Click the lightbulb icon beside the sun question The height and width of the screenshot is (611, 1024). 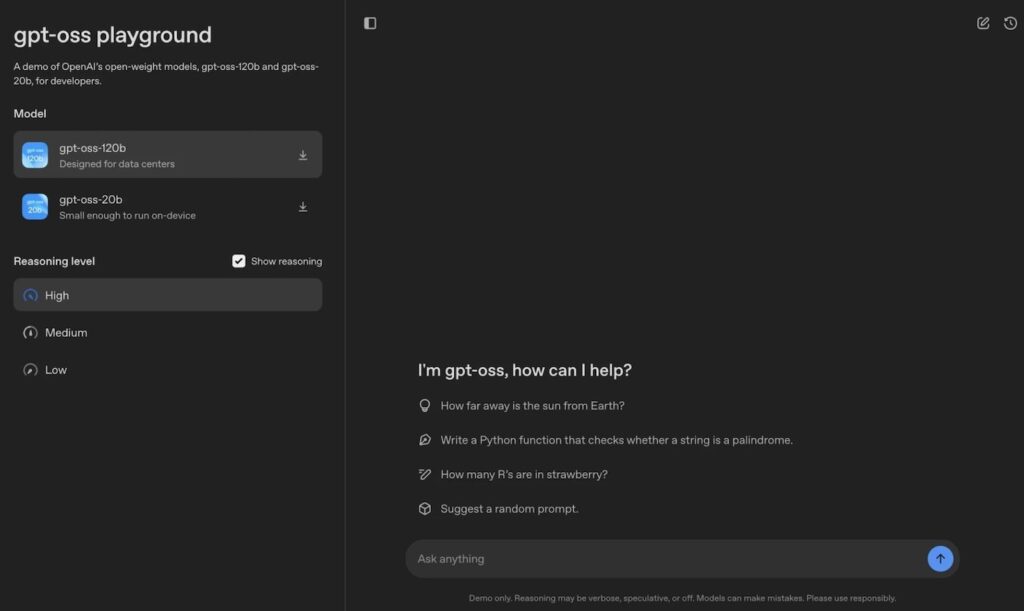tap(424, 405)
